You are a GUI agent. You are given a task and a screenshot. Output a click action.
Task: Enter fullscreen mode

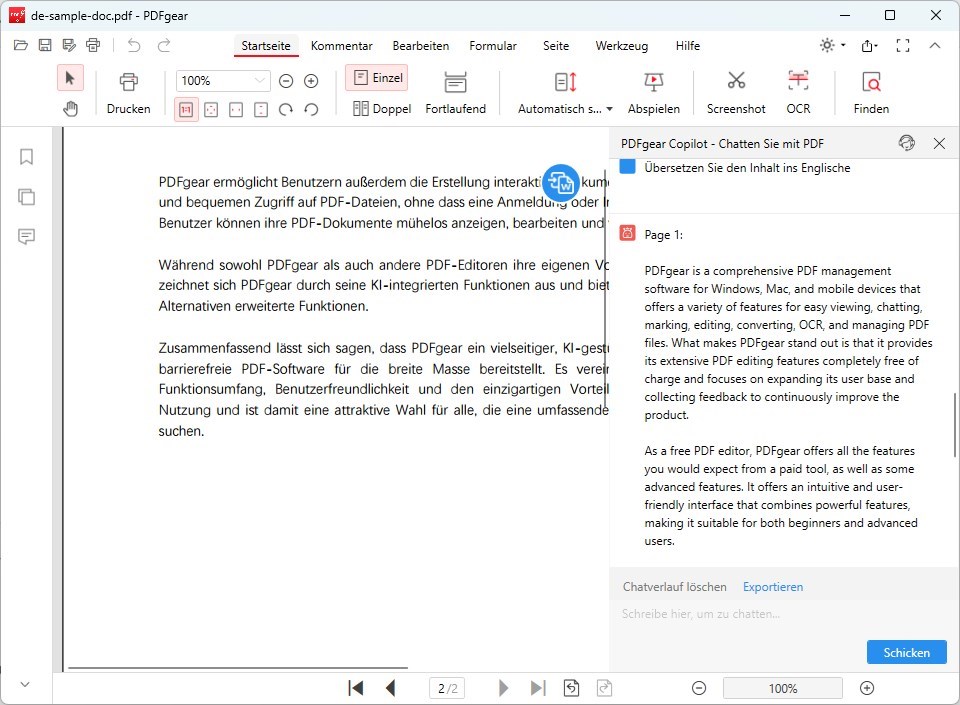point(902,45)
